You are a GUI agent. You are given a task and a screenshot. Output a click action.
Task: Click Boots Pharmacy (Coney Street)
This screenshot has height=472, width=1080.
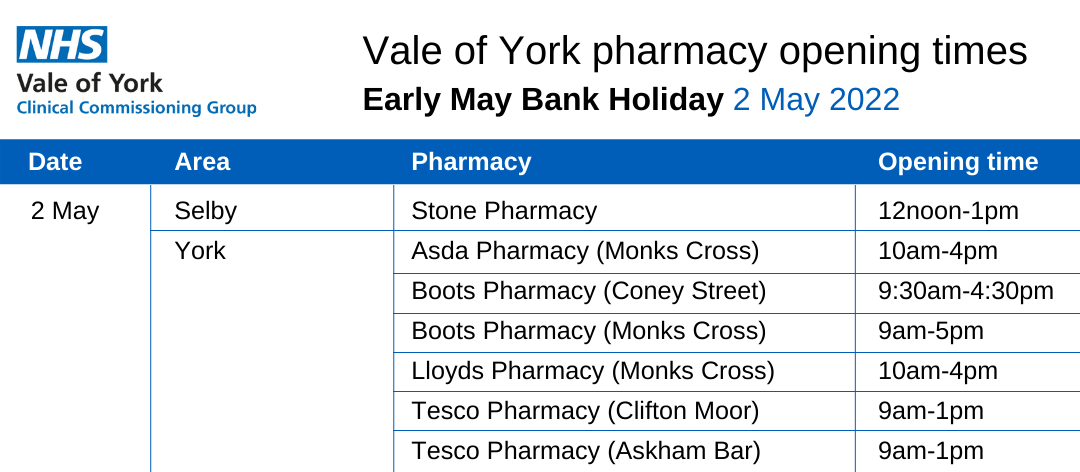(x=589, y=291)
